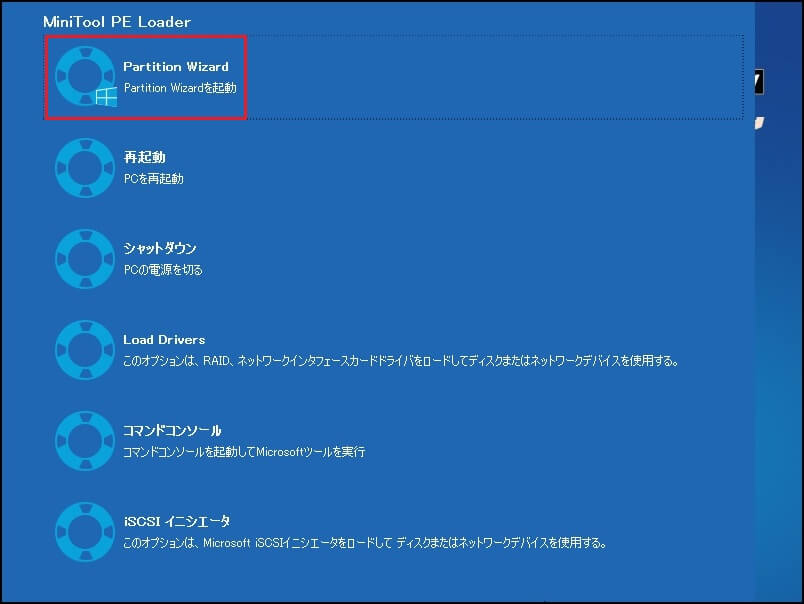The width and height of the screenshot is (804, 604).
Task: Select the iSCSI イニシエータ title
Action: 177,521
